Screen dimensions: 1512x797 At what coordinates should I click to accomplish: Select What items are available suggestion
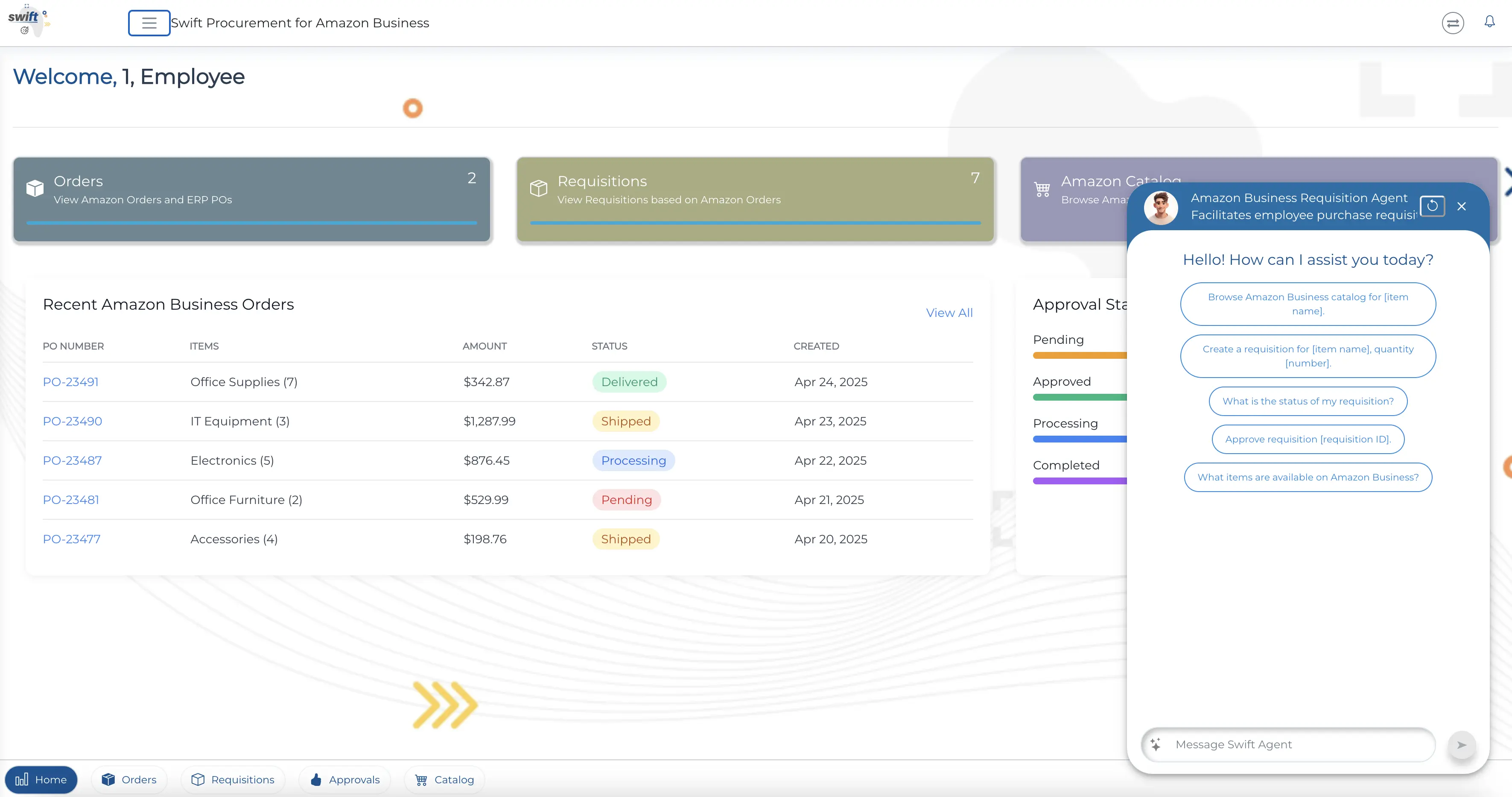[x=1308, y=478]
